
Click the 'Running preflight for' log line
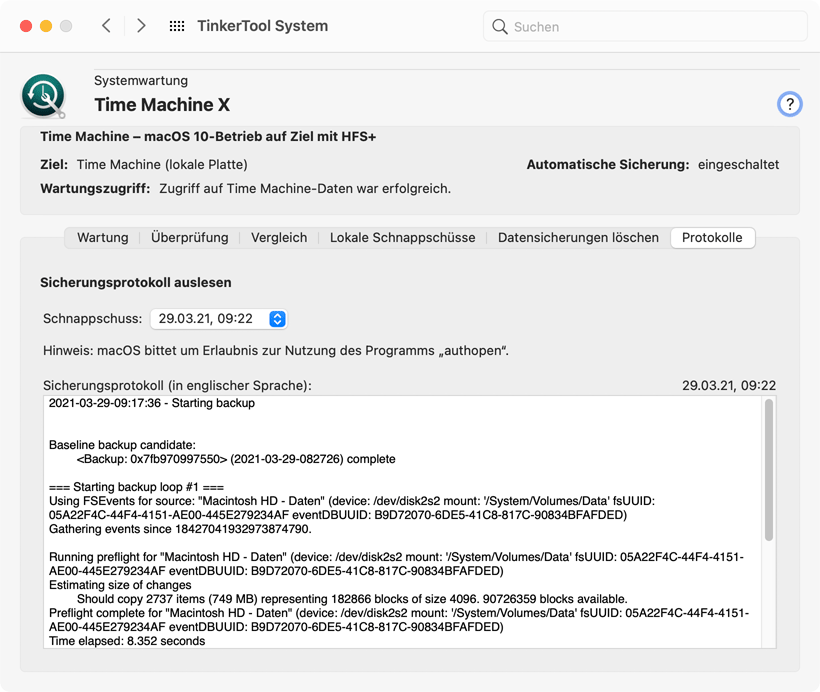tap(396, 564)
